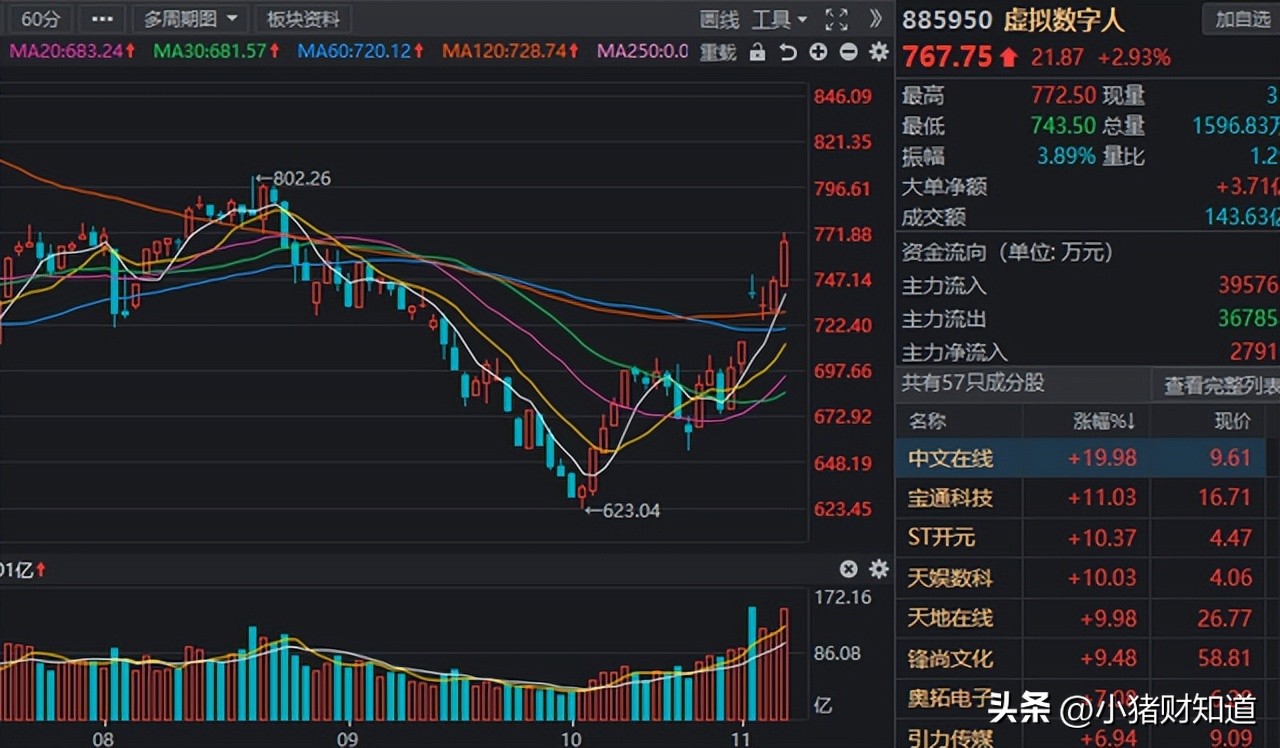This screenshot has height=748, width=1280.
Task: Switch to the 板块资料 tab
Action: 303,18
